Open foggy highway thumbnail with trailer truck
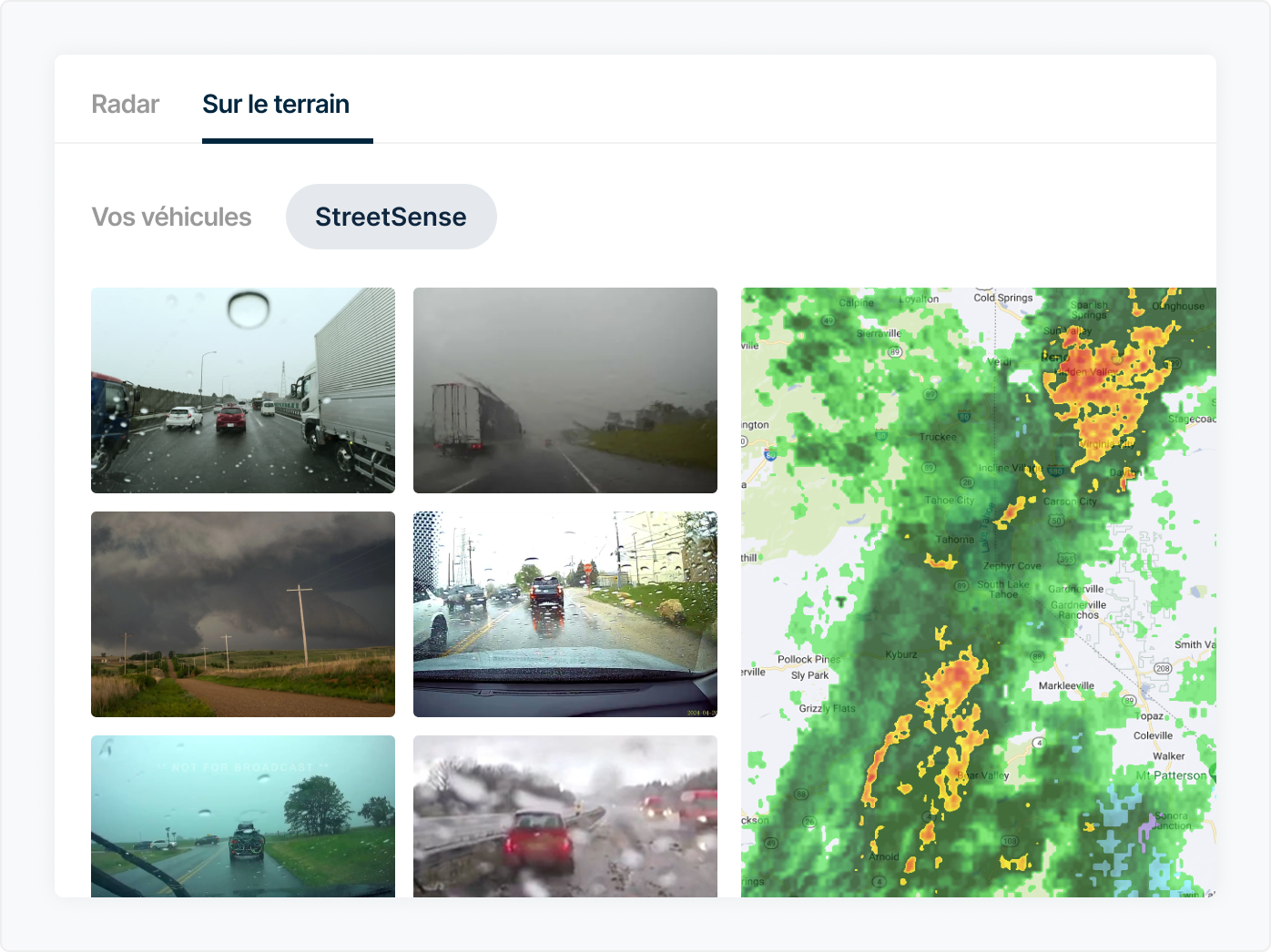The image size is (1271, 952). point(565,390)
